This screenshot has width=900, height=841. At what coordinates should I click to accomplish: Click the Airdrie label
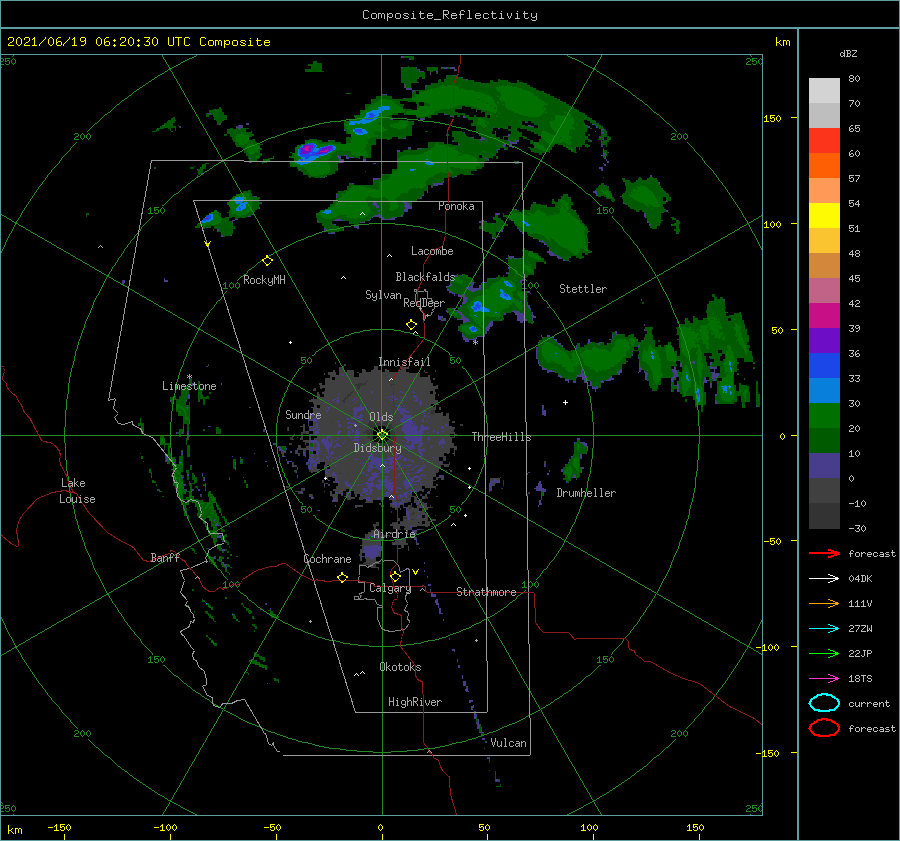tap(394, 534)
